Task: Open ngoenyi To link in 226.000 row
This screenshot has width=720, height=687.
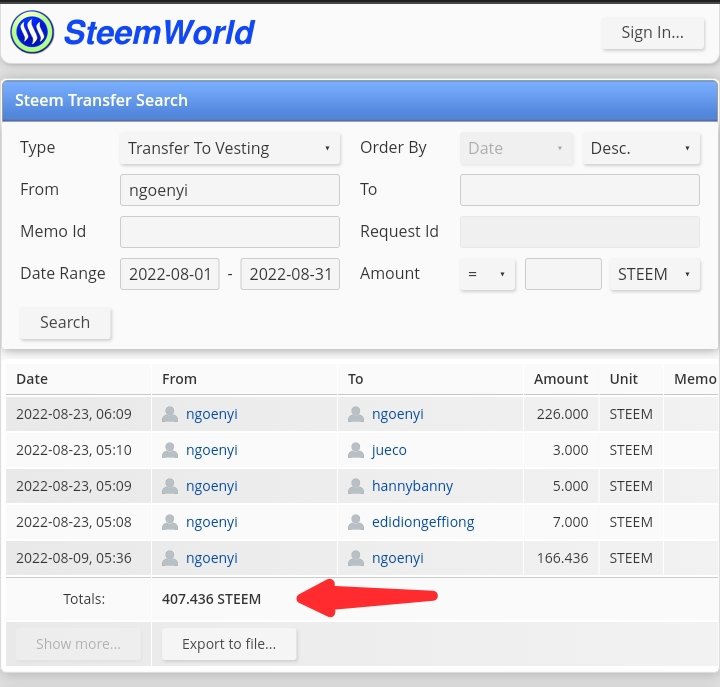Action: pos(398,414)
